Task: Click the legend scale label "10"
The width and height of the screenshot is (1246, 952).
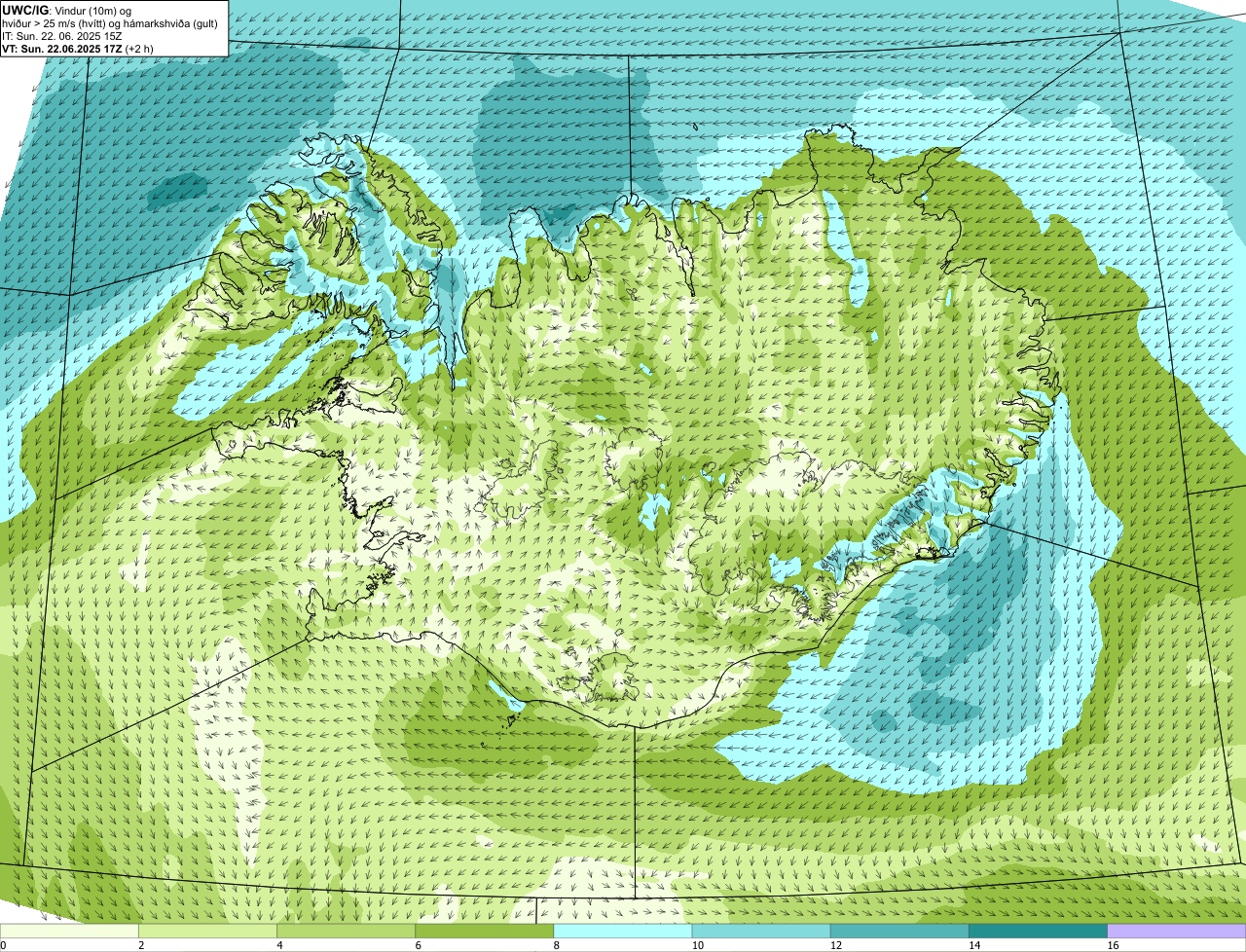Action: click(697, 945)
